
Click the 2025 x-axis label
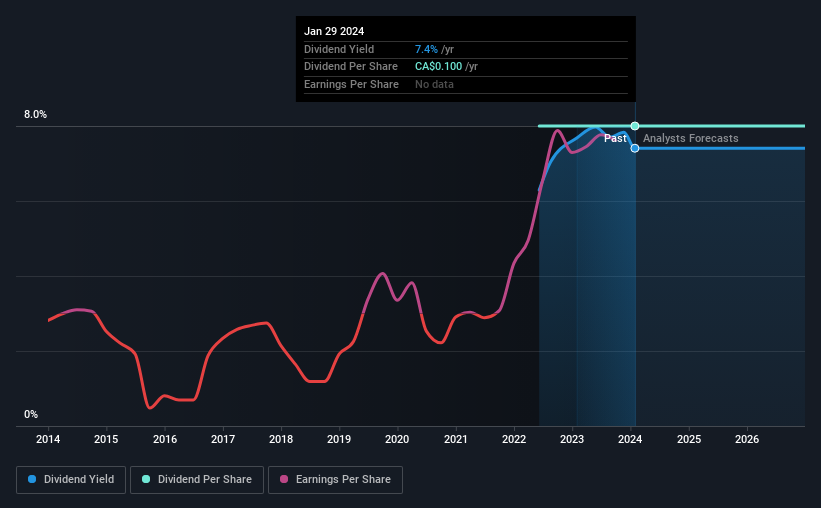689,439
